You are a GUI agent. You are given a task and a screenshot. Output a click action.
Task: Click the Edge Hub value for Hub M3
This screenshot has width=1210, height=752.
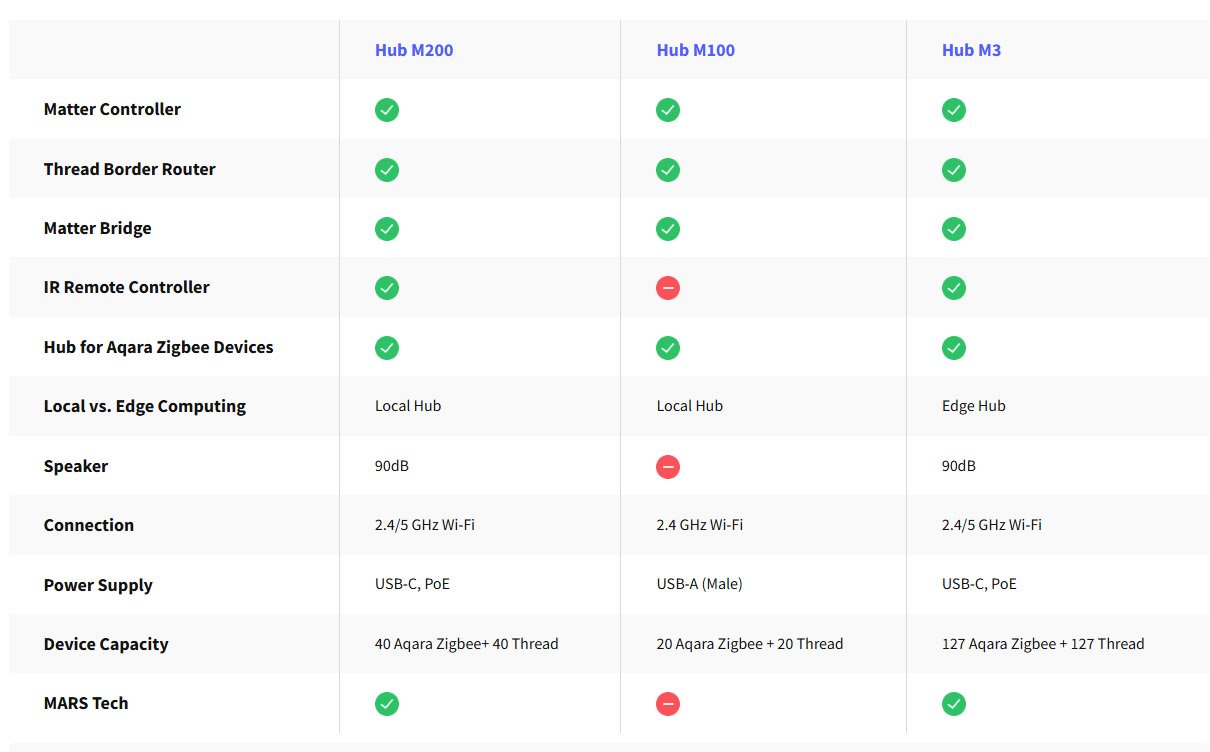point(973,407)
